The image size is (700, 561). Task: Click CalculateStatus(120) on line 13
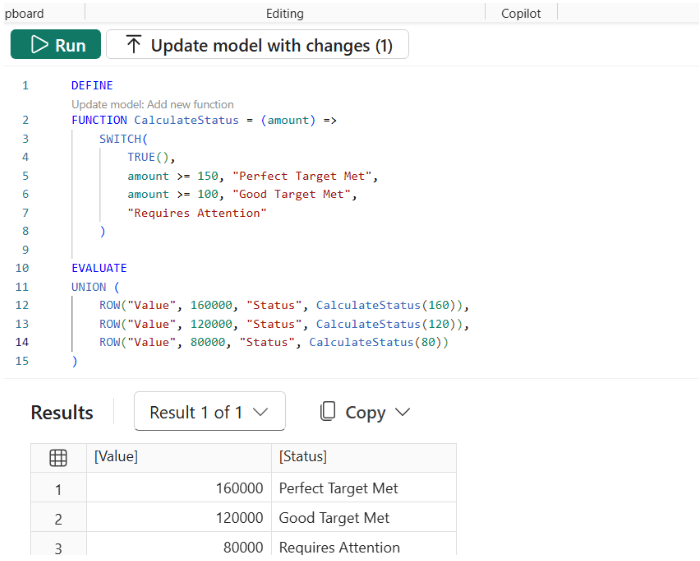pos(386,324)
